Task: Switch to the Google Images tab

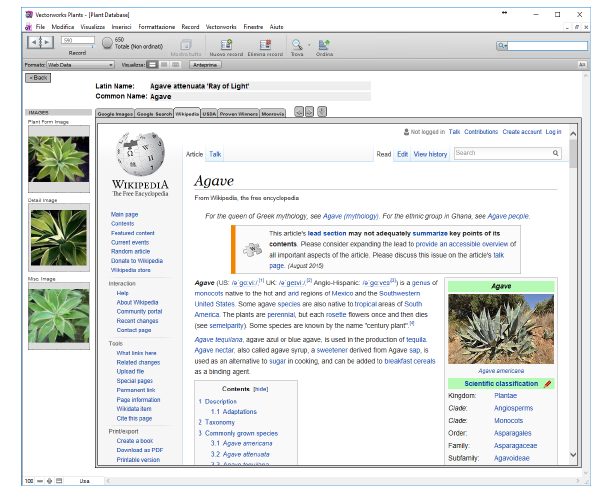Action: tap(115, 114)
